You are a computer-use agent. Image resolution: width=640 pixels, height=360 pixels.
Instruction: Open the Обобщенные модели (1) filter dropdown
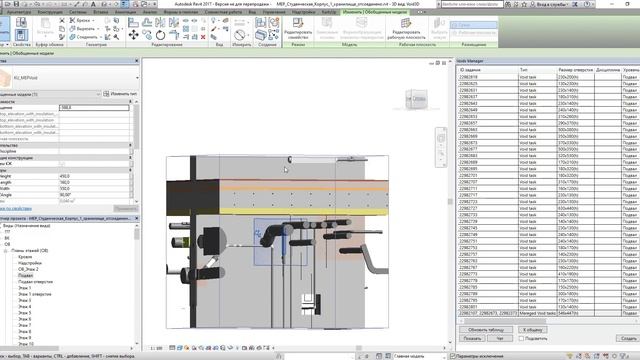click(x=98, y=94)
